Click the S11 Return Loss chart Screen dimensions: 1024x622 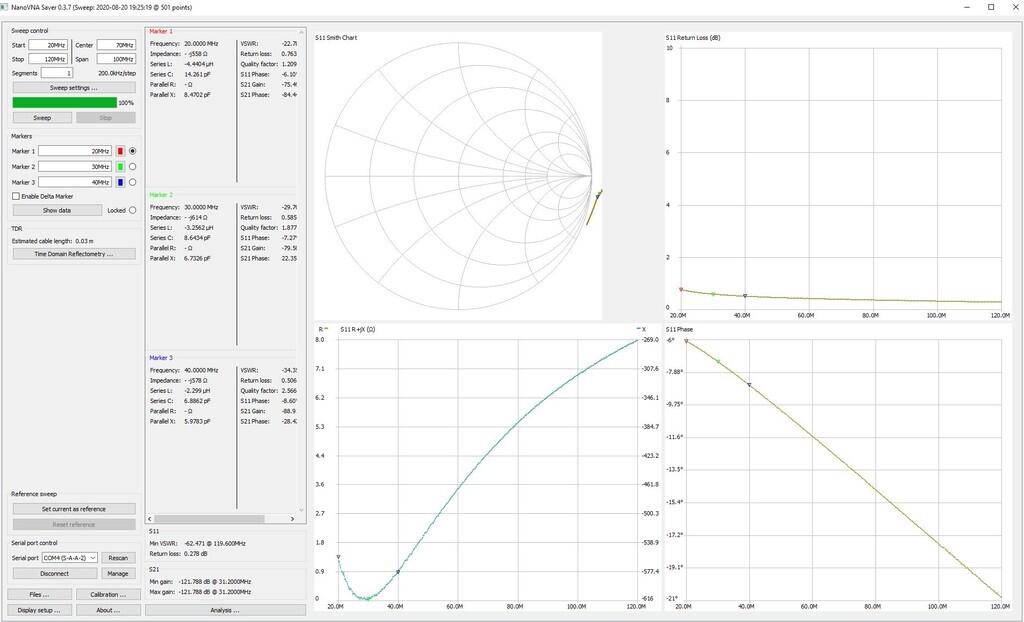[837, 176]
